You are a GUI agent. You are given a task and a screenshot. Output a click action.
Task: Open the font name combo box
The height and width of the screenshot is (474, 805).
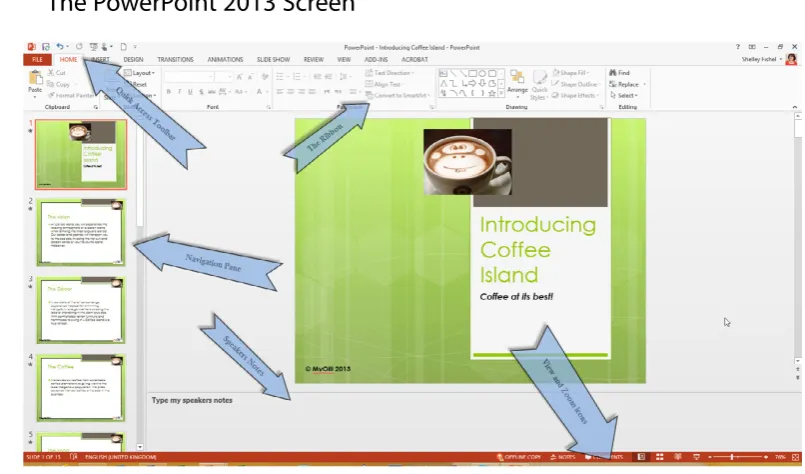[x=188, y=77]
